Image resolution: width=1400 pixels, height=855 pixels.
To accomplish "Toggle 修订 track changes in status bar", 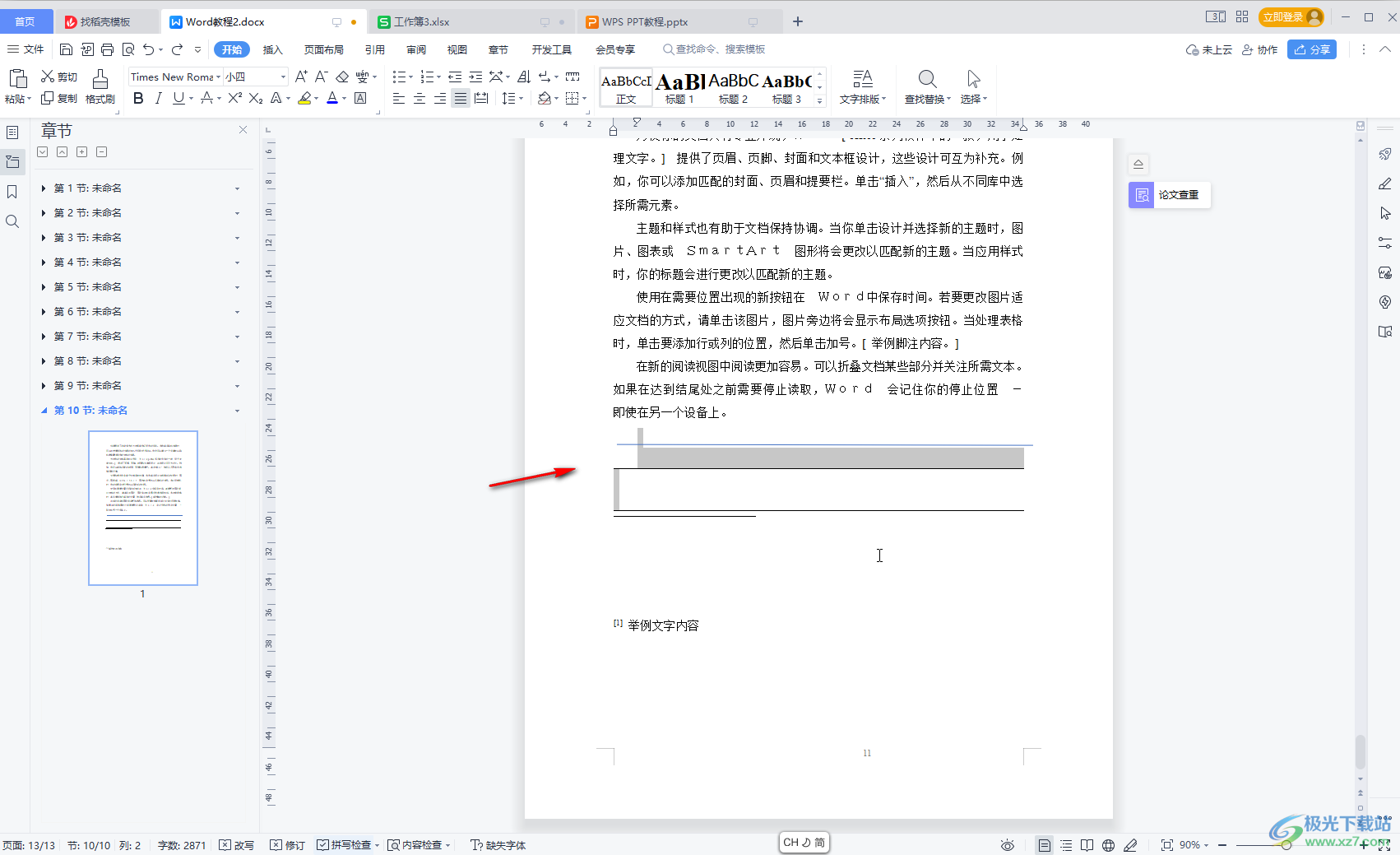I will (288, 845).
